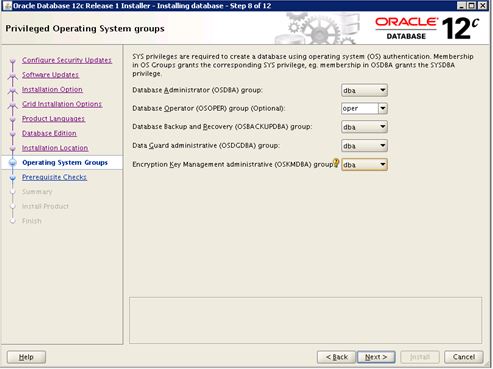This screenshot has width=493, height=369.
Task: Open the Database Administrator (OSDBA) group dropdown
Action: click(x=364, y=90)
